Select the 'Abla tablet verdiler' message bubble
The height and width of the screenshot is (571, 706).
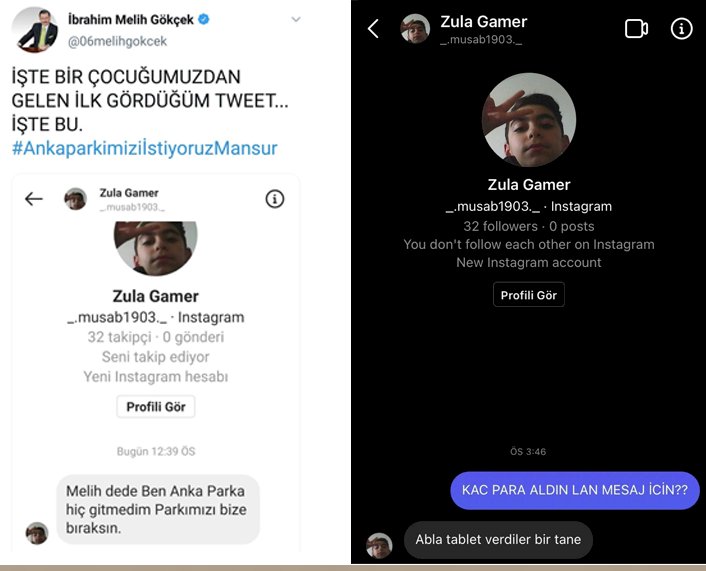[498, 539]
